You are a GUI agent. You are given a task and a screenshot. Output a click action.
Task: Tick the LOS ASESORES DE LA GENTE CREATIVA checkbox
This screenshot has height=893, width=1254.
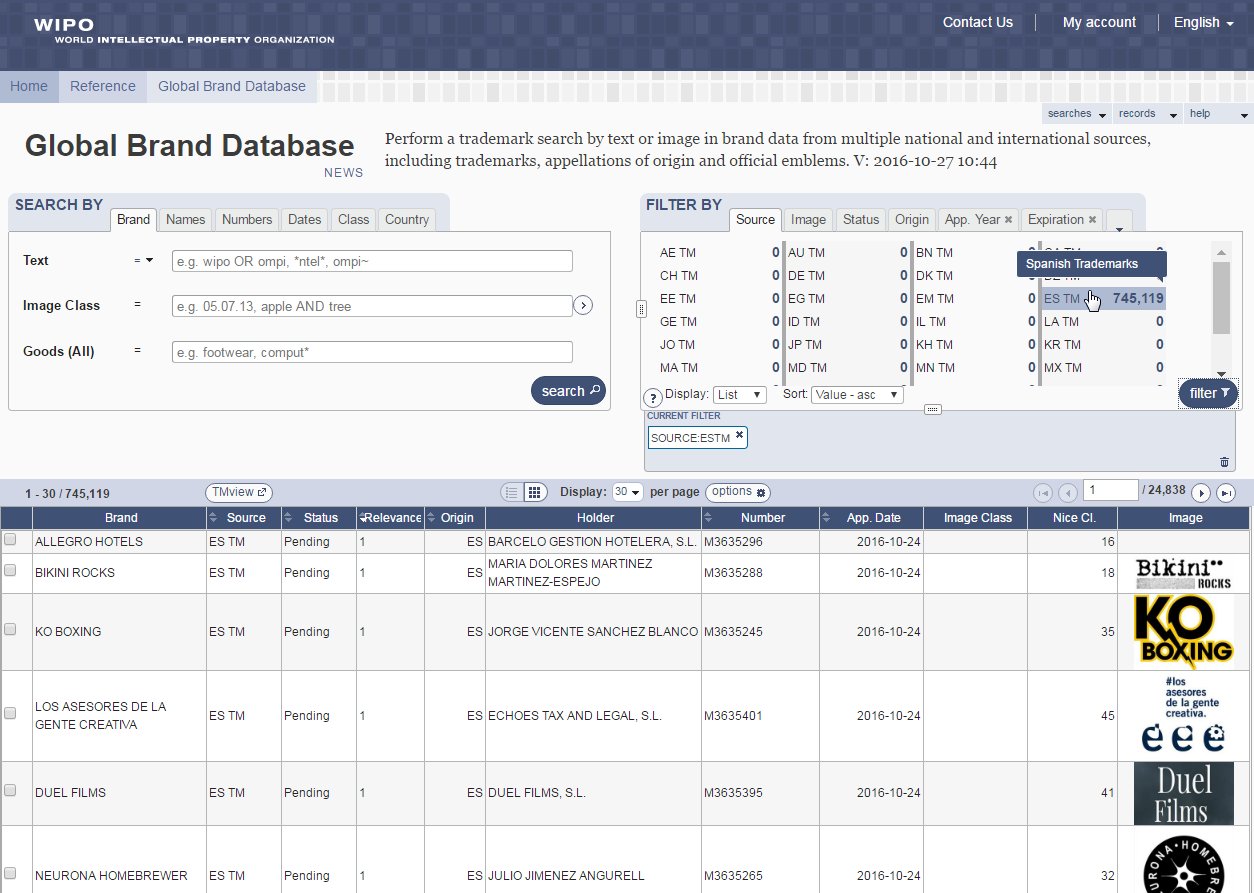click(x=11, y=714)
